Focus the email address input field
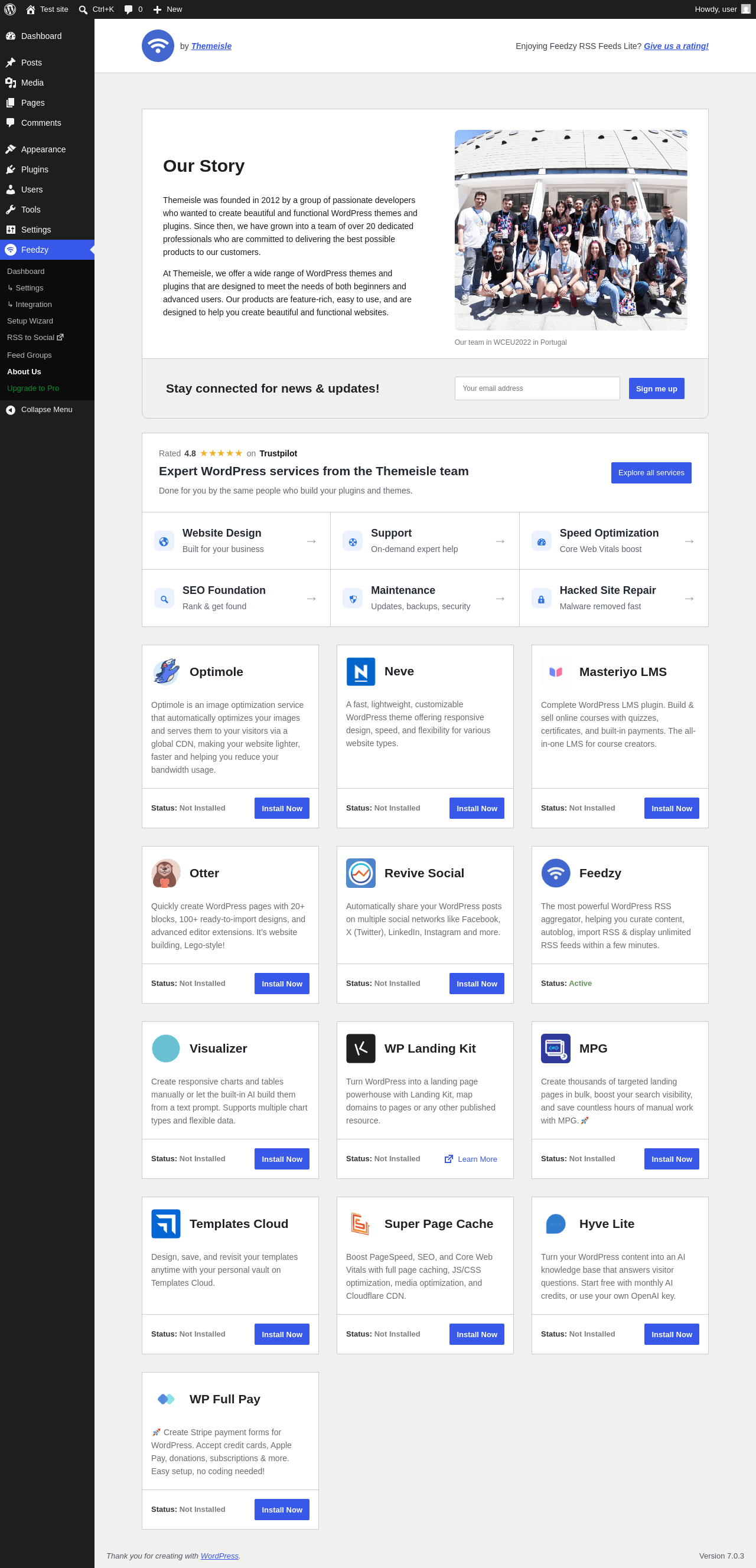Image resolution: width=756 pixels, height=1568 pixels. [x=537, y=388]
